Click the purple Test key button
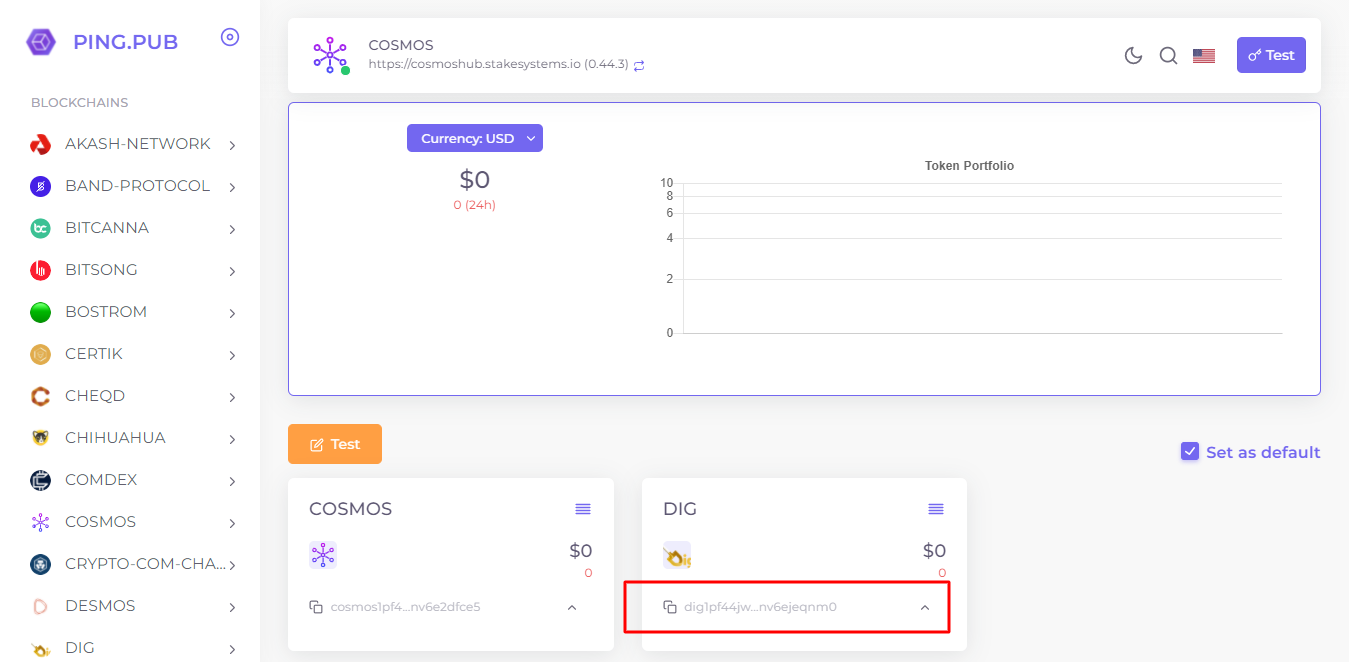Viewport: 1349px width, 662px height. [x=1271, y=55]
